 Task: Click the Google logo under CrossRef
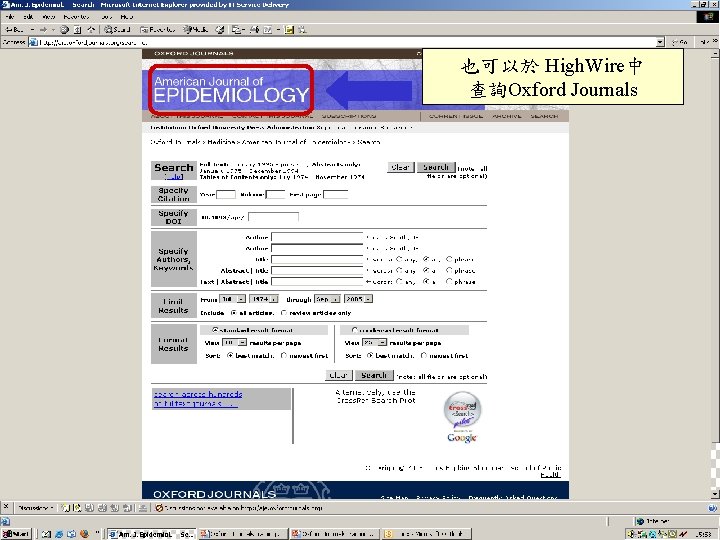462,438
